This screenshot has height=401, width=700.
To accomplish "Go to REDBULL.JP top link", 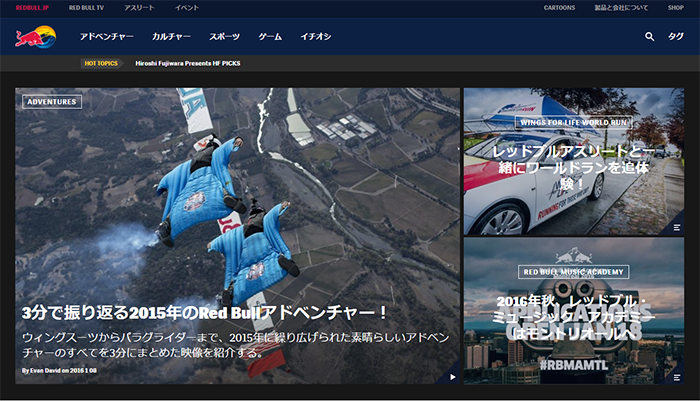I will pyautogui.click(x=32, y=7).
